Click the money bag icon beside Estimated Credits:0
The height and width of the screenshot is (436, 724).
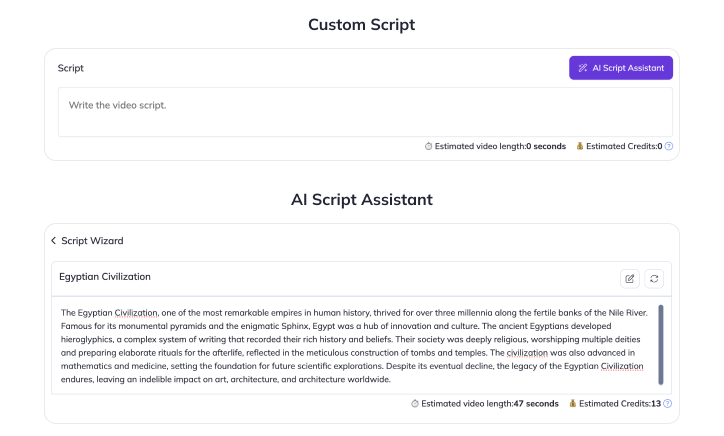pyautogui.click(x=579, y=146)
